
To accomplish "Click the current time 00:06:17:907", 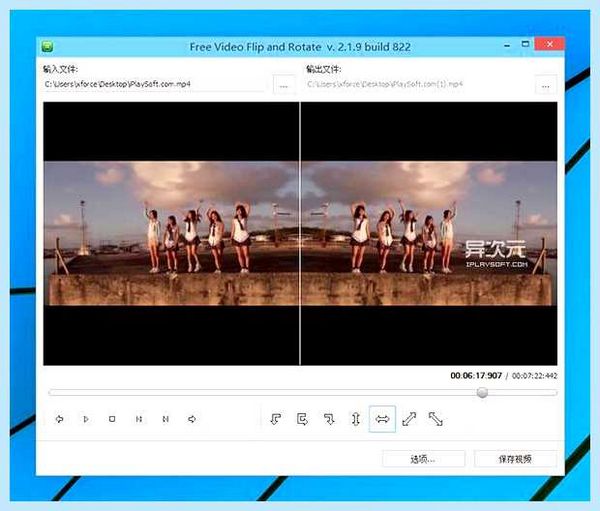I will click(x=476, y=376).
